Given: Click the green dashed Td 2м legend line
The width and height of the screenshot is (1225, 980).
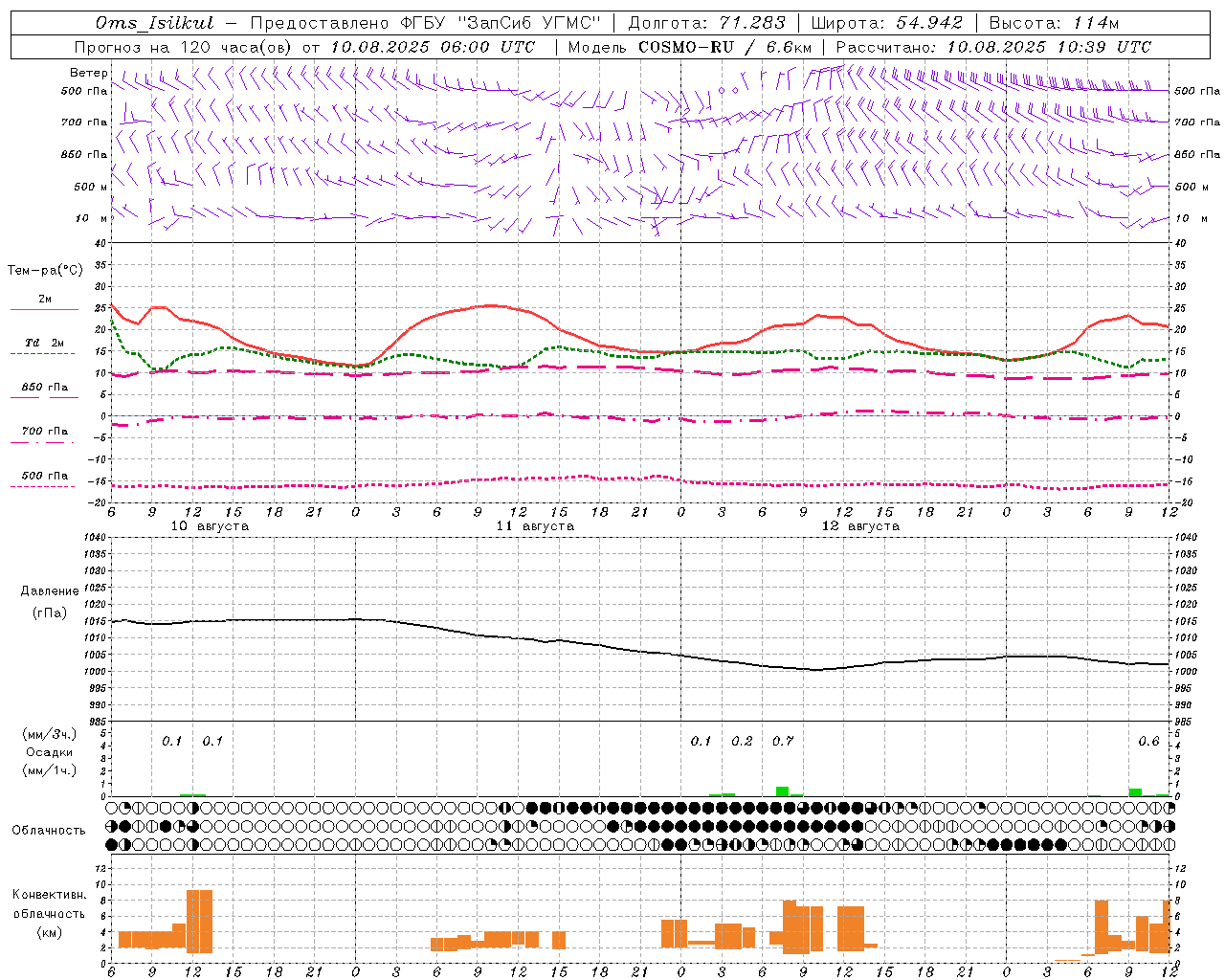Looking at the screenshot, I should 44,353.
